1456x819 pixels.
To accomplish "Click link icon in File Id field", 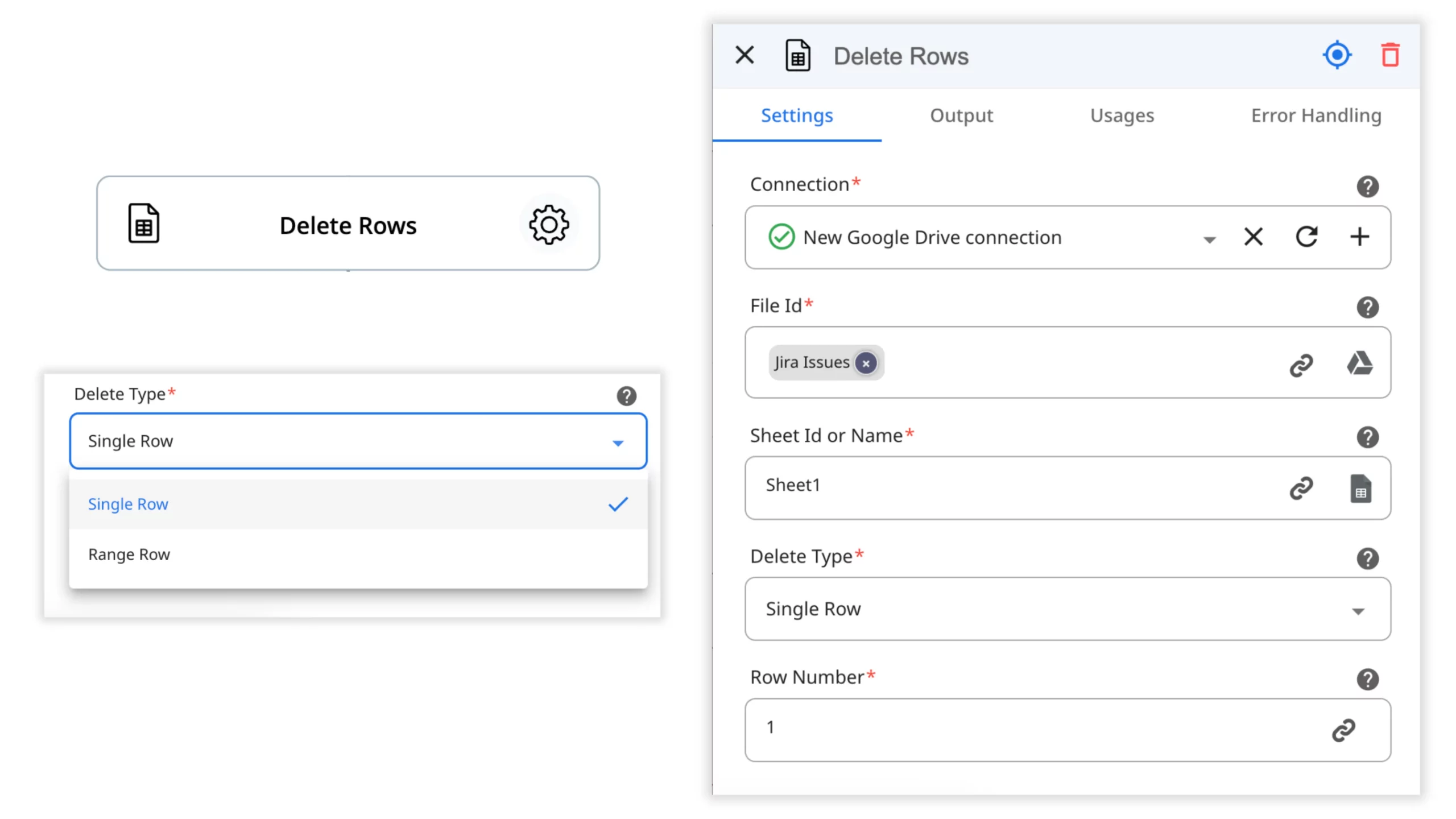I will click(1301, 365).
